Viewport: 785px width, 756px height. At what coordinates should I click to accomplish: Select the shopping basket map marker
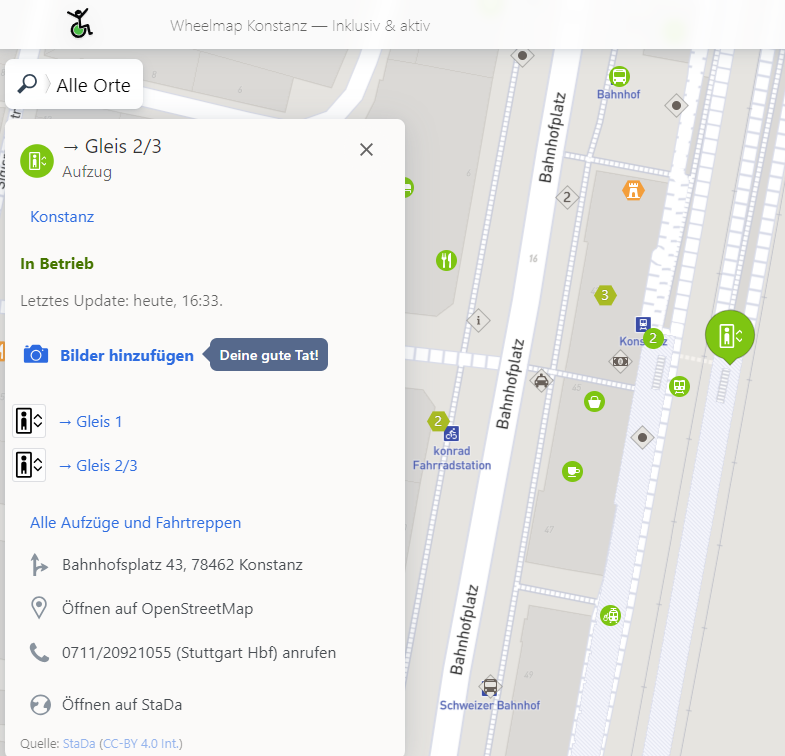pyautogui.click(x=595, y=402)
